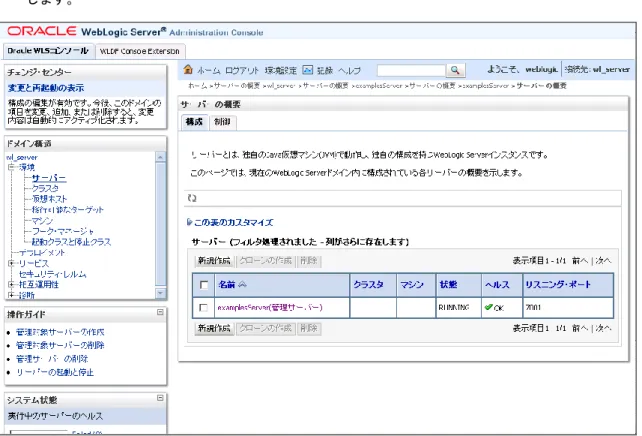642x436 pixels.
Task: Click green OK health checkmark
Action: 488,307
